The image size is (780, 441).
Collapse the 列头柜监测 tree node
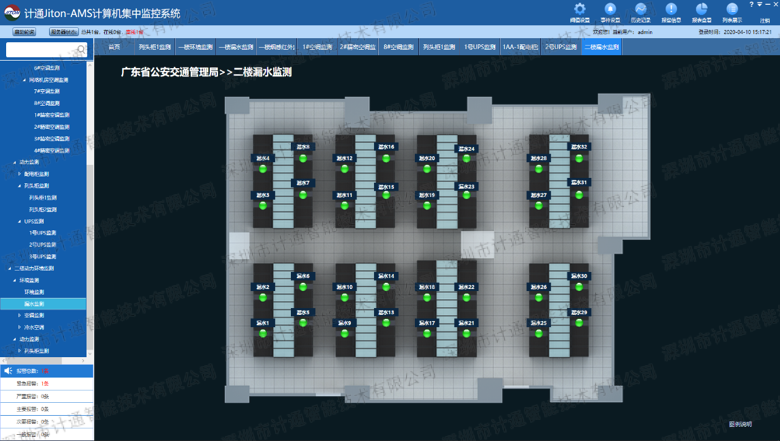(20, 186)
